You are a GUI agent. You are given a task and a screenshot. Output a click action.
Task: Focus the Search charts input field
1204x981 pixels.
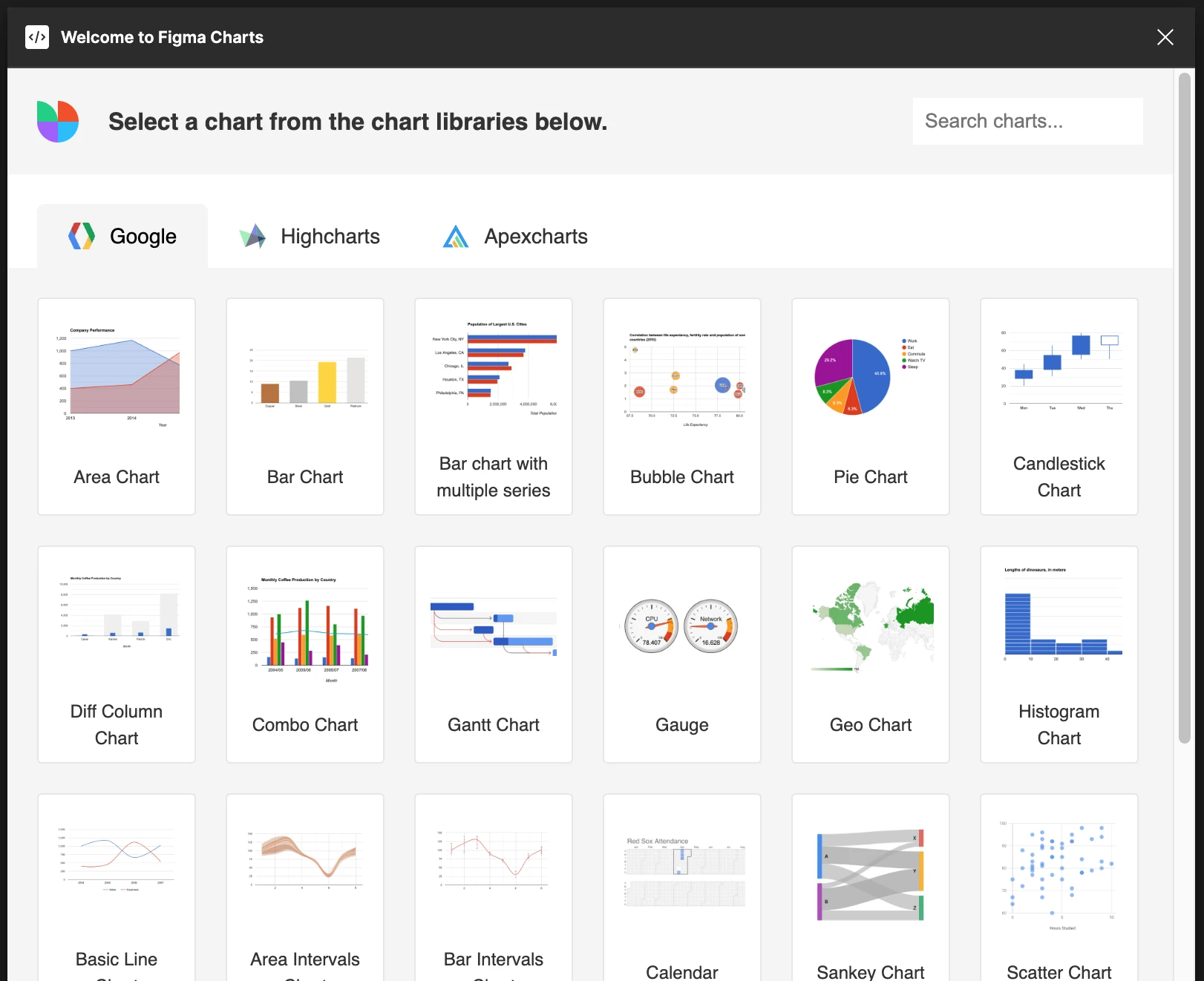tap(1028, 121)
